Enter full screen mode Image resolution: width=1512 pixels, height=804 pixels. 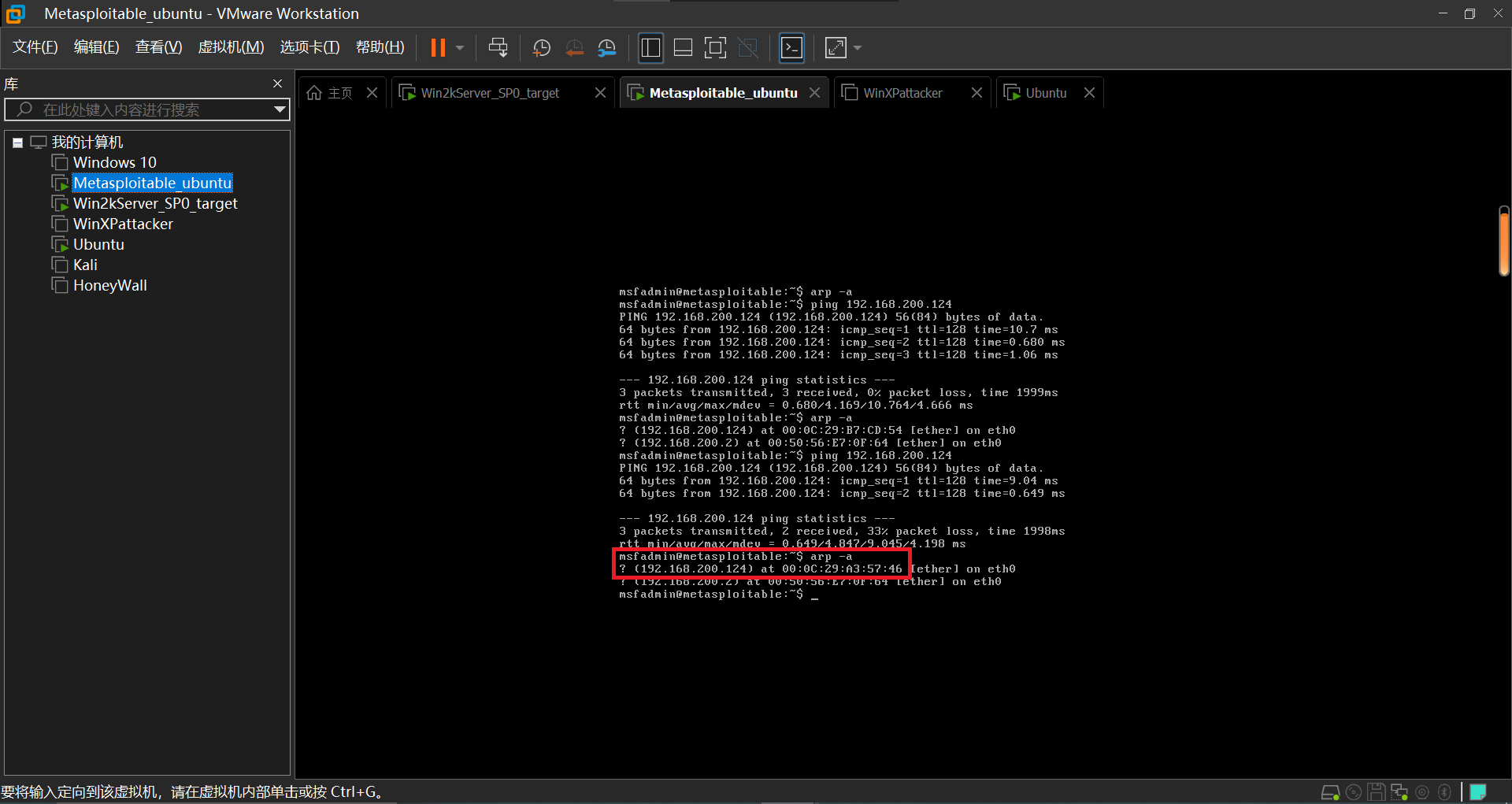715,48
